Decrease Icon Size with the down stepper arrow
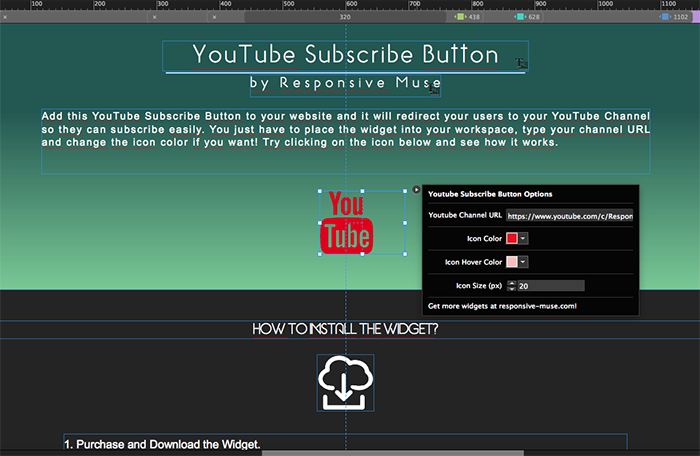Viewport: 700px width, 456px height. (512, 289)
